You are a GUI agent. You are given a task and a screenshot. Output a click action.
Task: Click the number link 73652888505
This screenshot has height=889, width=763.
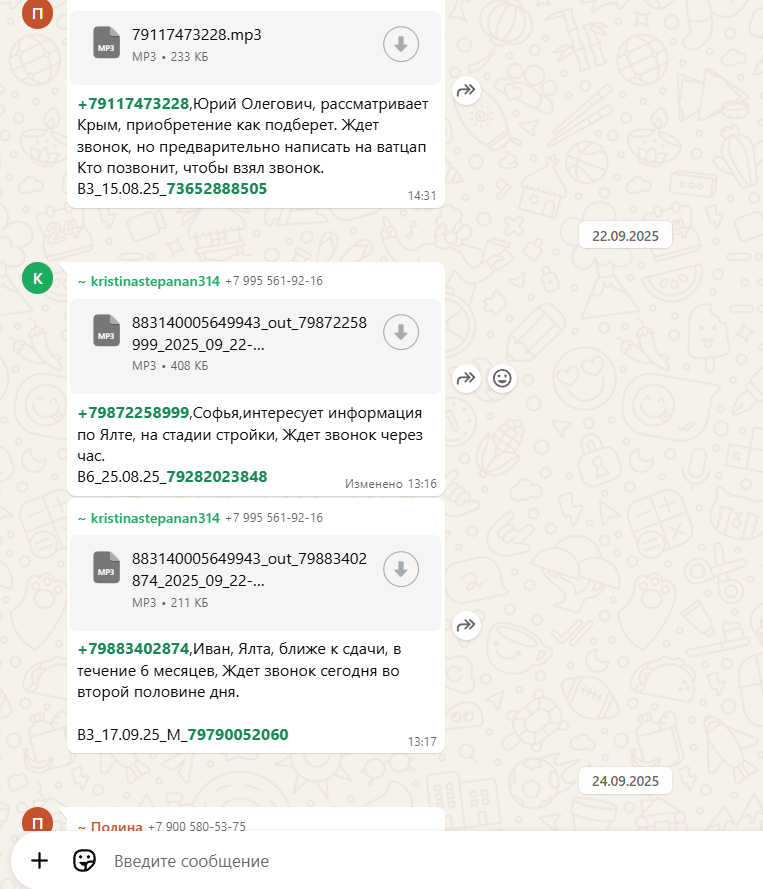pyautogui.click(x=217, y=189)
